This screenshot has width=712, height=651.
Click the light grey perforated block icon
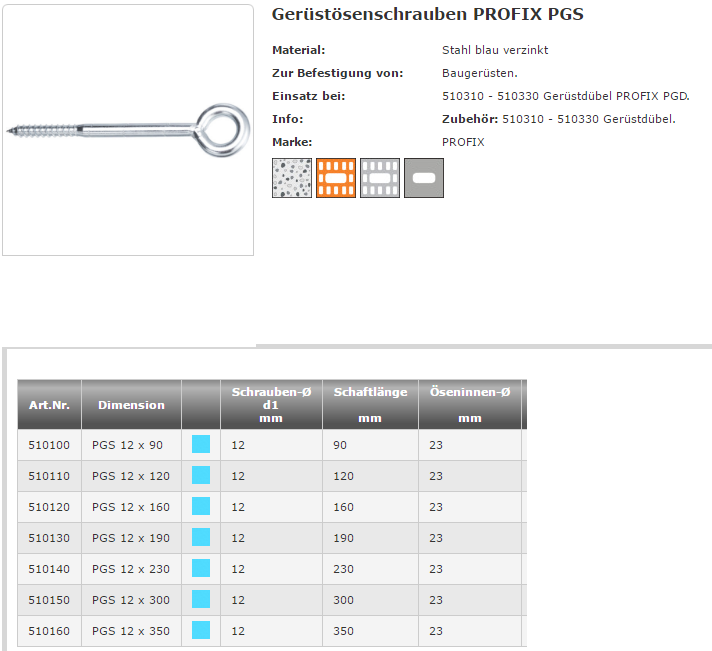coord(380,178)
